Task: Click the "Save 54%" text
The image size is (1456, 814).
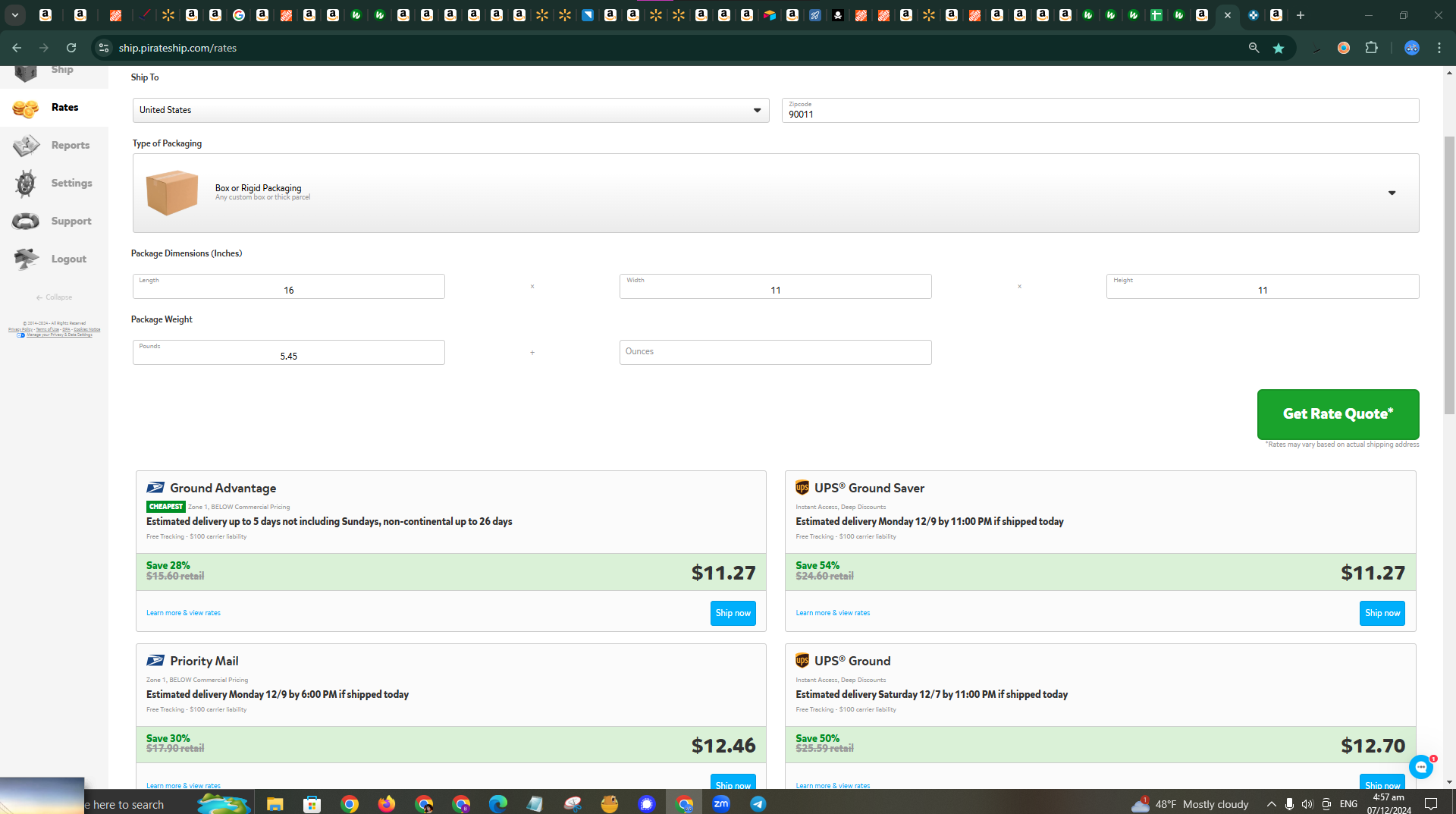Action: tap(817, 565)
